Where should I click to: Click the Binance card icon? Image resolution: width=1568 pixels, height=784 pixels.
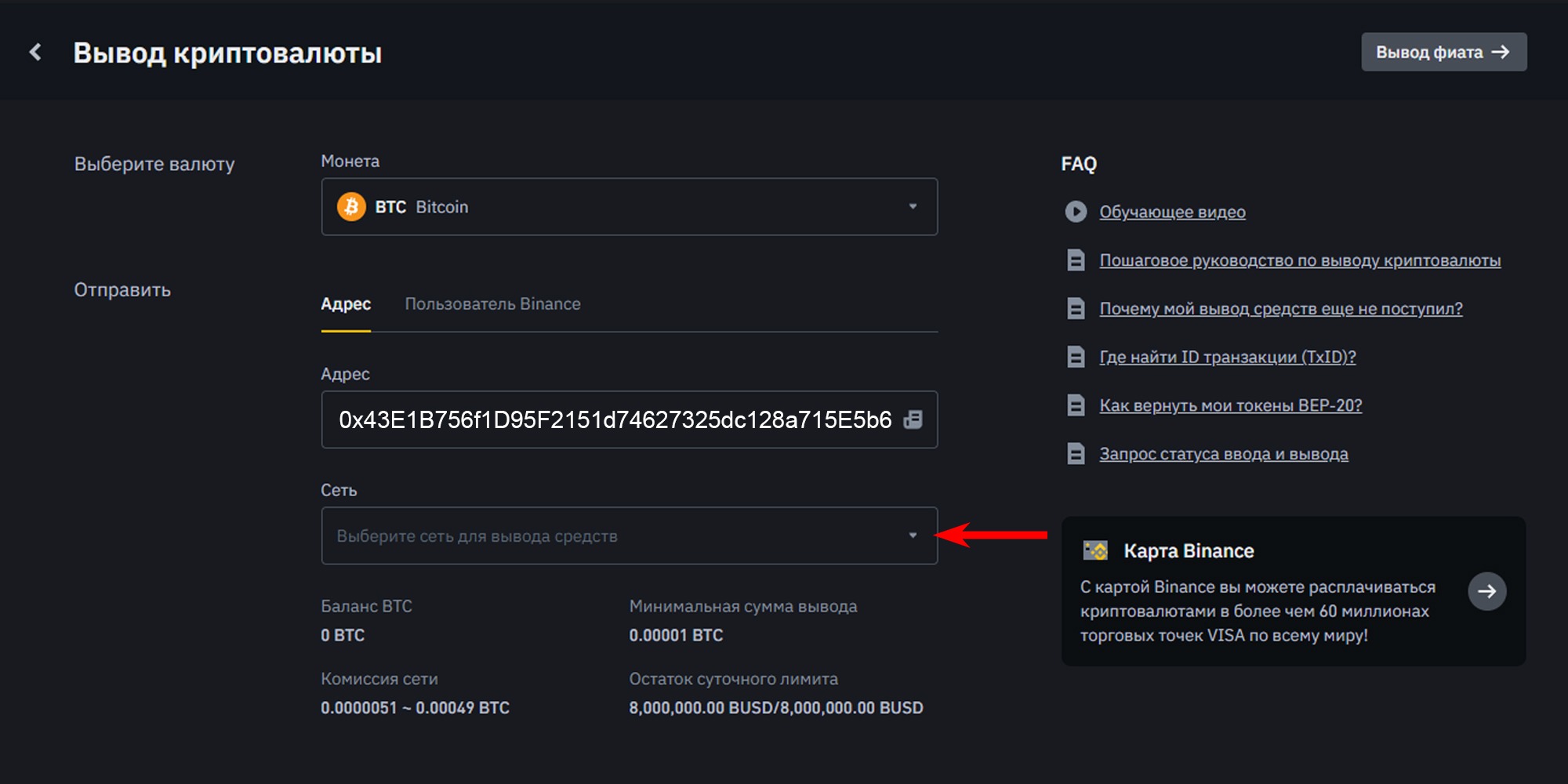point(1095,550)
